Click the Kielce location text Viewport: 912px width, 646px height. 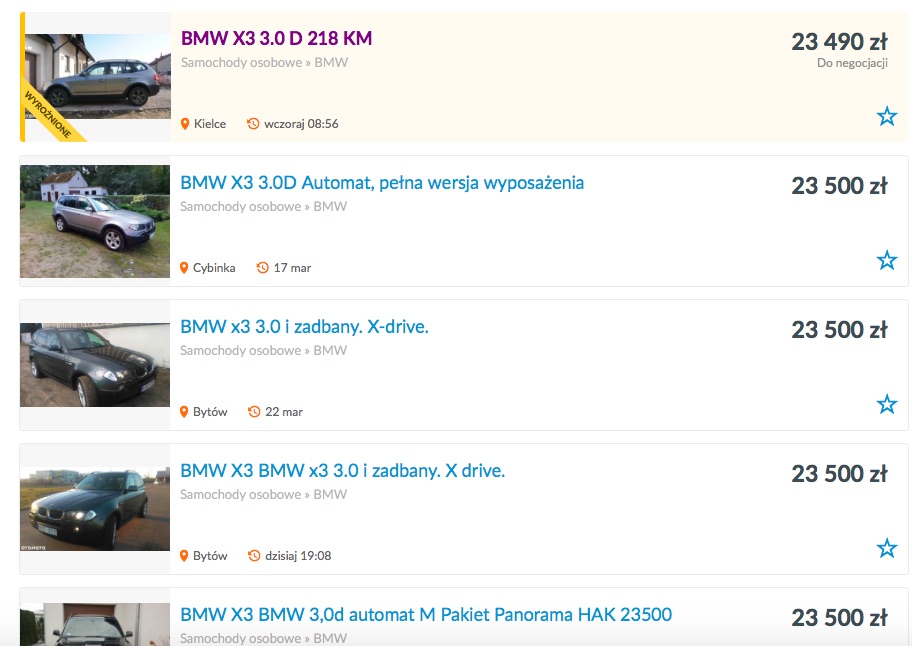point(209,124)
